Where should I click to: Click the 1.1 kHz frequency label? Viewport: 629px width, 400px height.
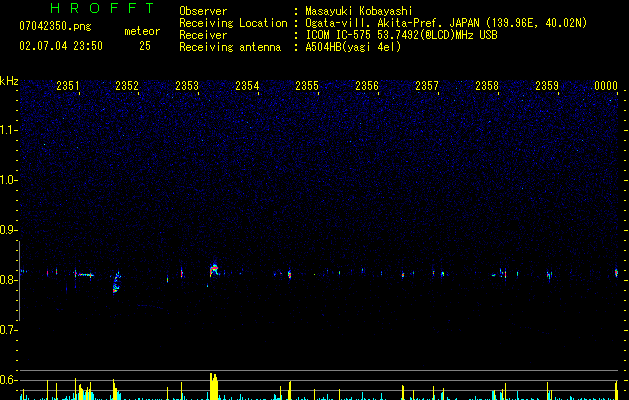(x=8, y=130)
